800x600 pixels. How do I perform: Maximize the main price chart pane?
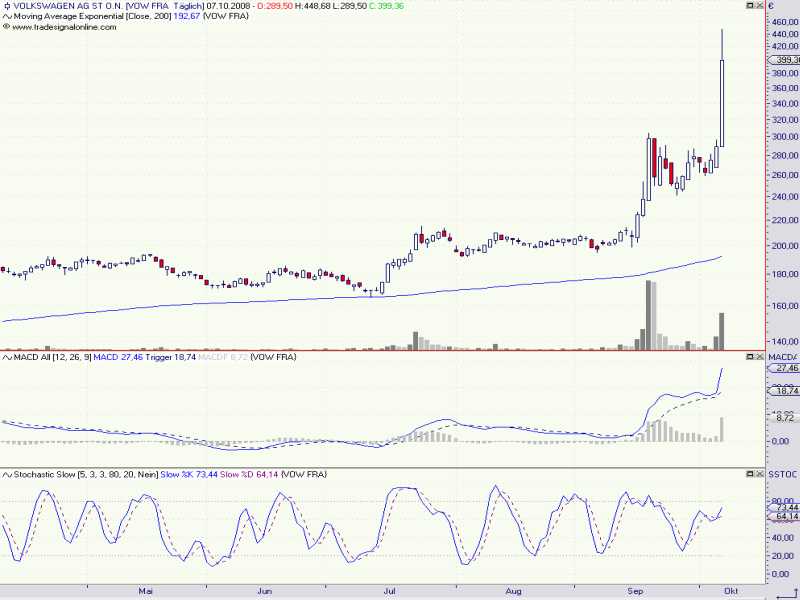click(x=751, y=5)
